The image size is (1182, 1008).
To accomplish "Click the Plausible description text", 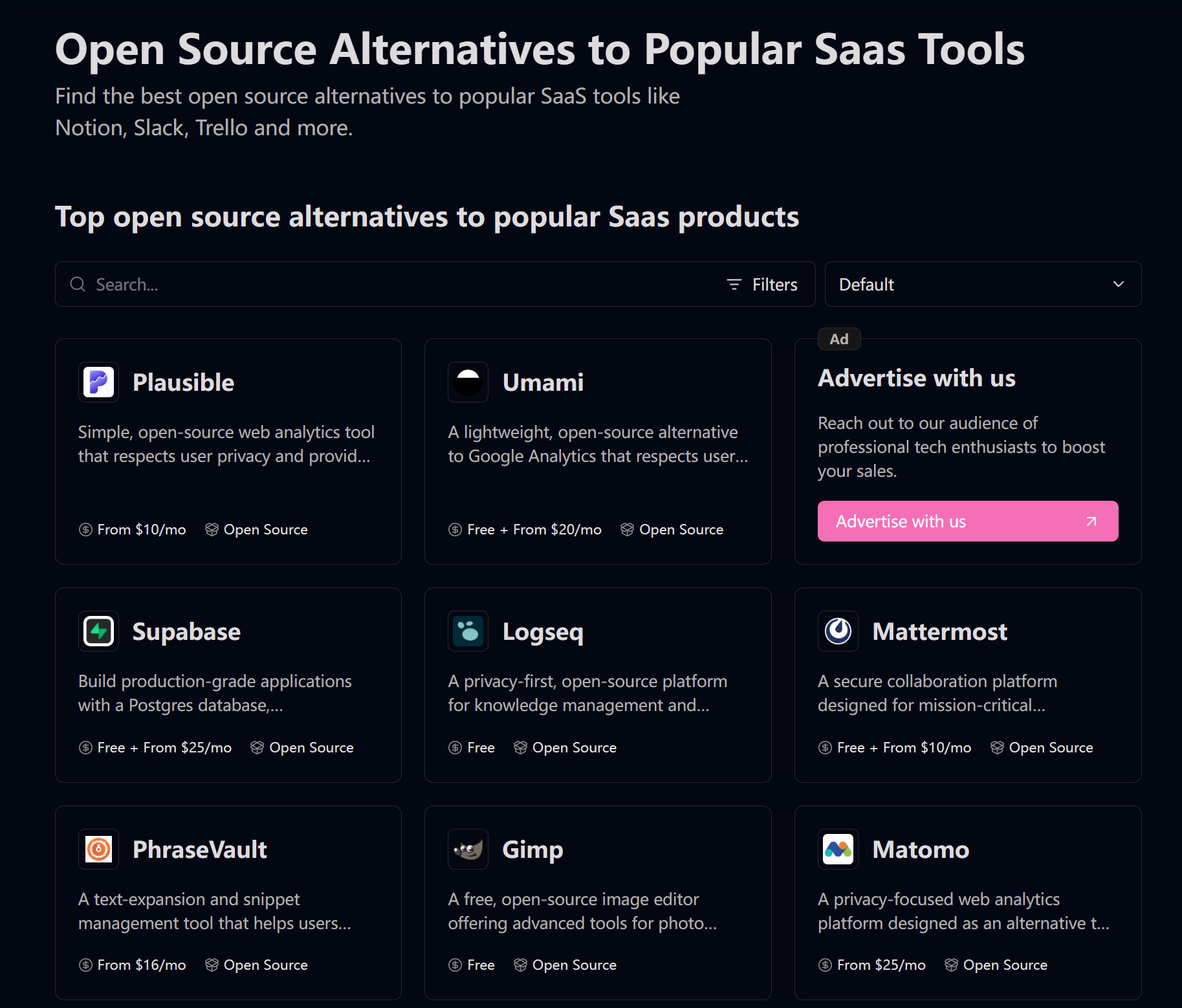I will coord(226,444).
